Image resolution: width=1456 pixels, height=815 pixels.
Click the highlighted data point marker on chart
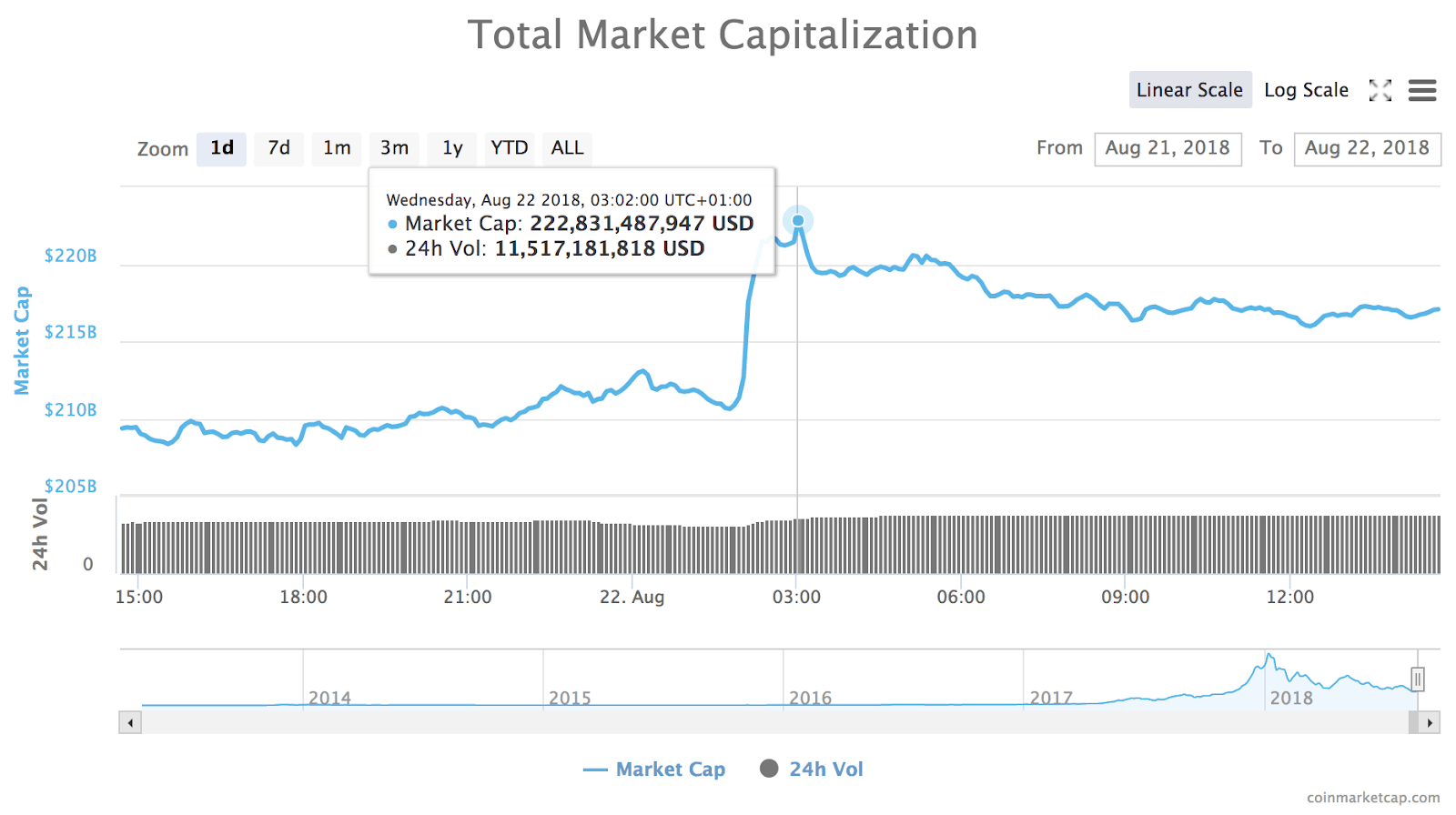tap(798, 220)
